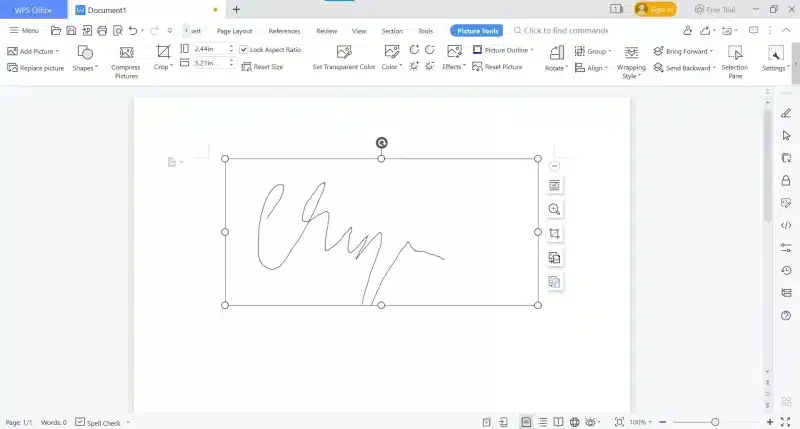Open the Rotate dropdown

(556, 58)
